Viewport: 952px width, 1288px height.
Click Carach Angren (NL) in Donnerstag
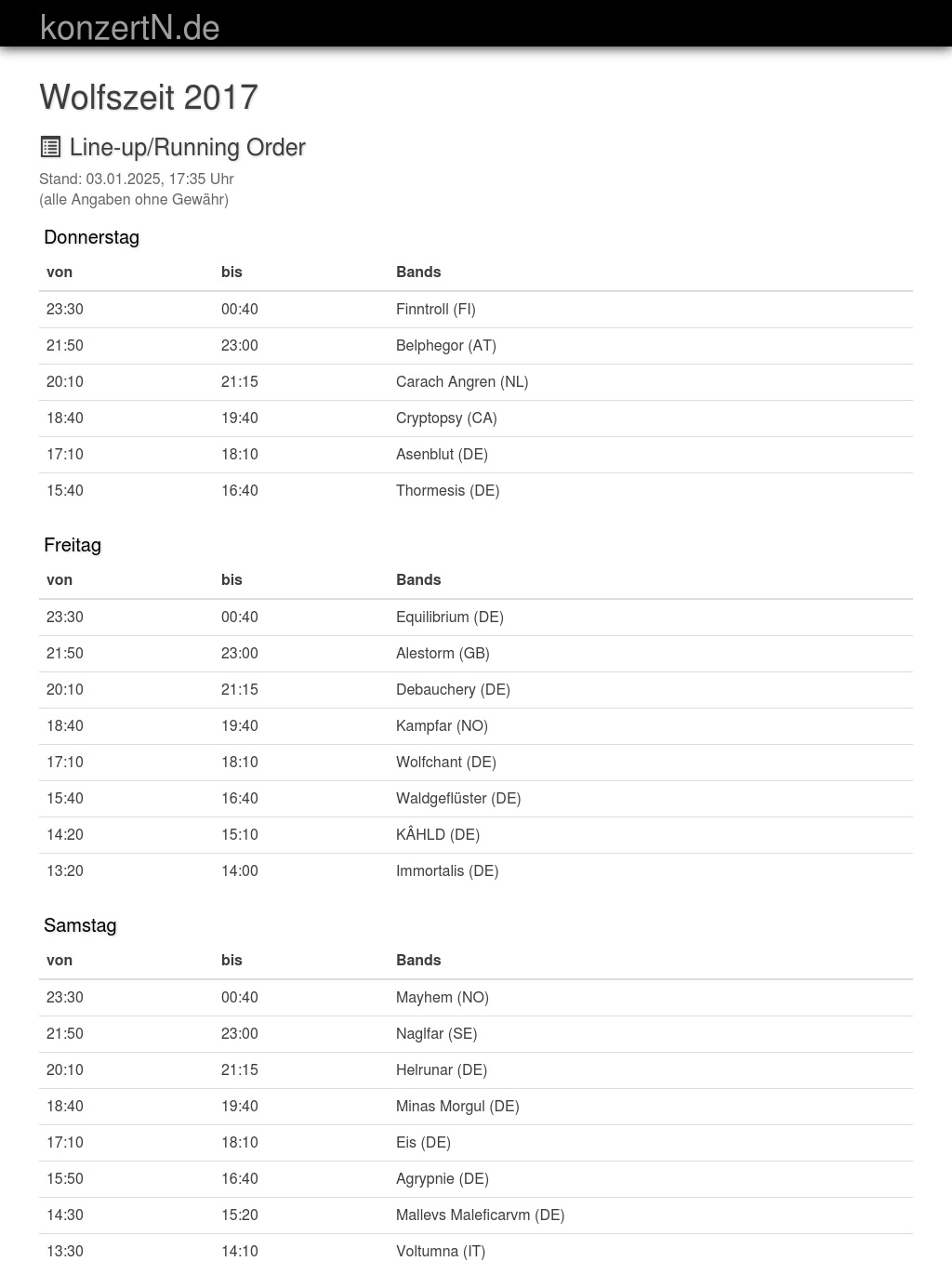coord(461,381)
